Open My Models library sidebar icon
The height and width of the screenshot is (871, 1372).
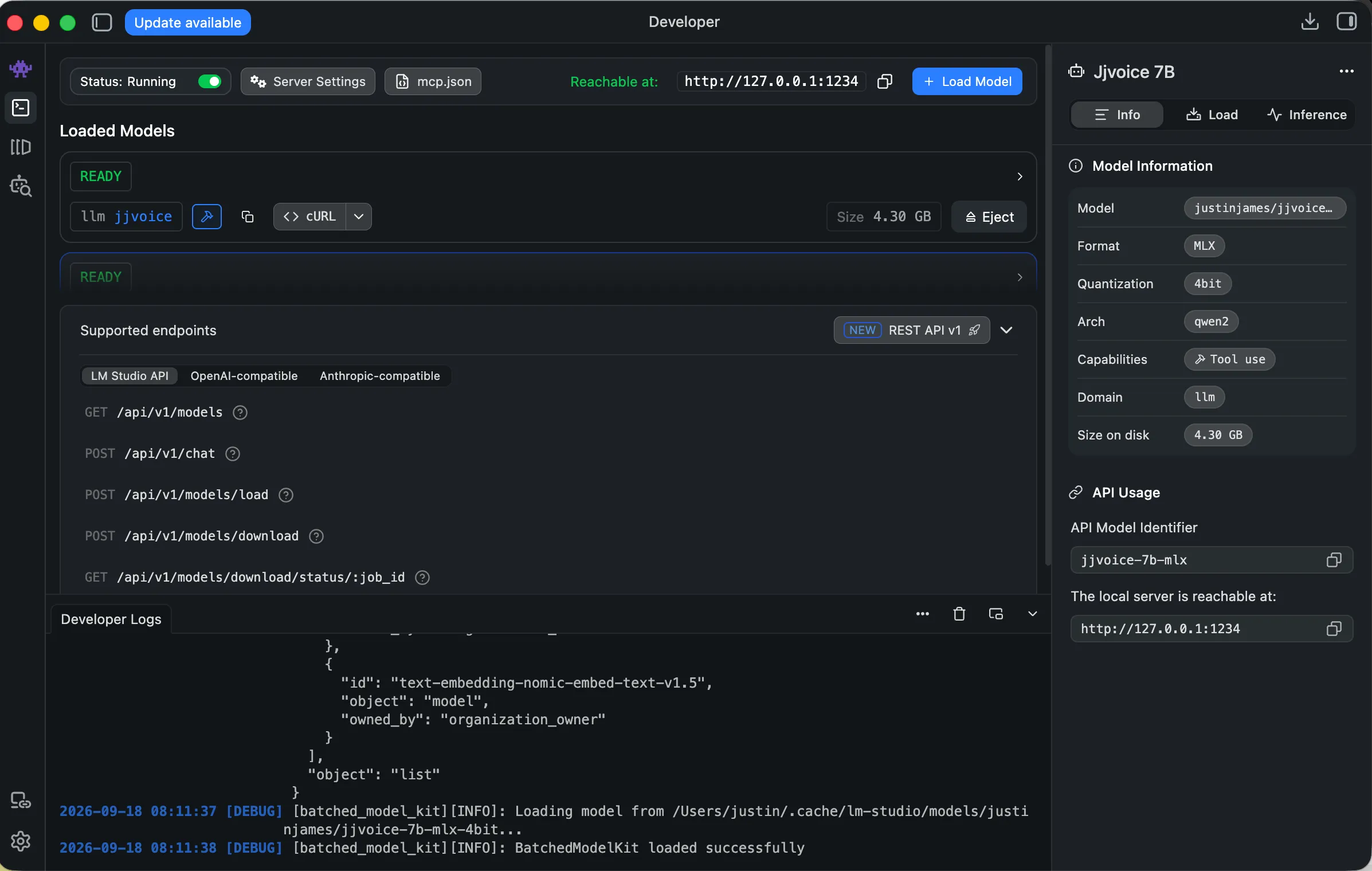pos(21,147)
